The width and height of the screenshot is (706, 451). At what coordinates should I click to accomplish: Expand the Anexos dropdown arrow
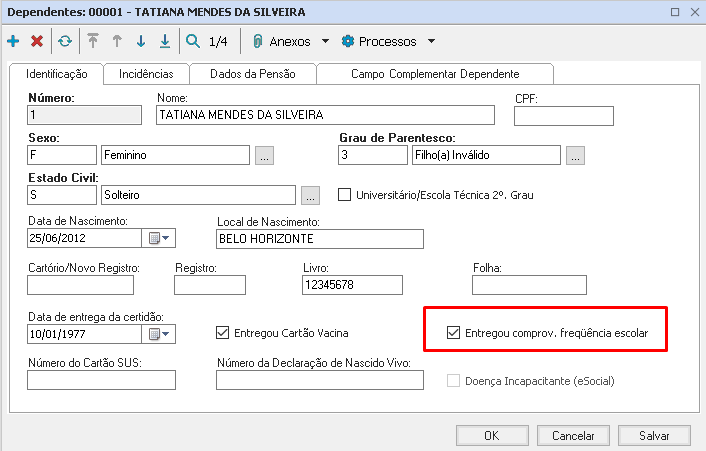(x=325, y=41)
